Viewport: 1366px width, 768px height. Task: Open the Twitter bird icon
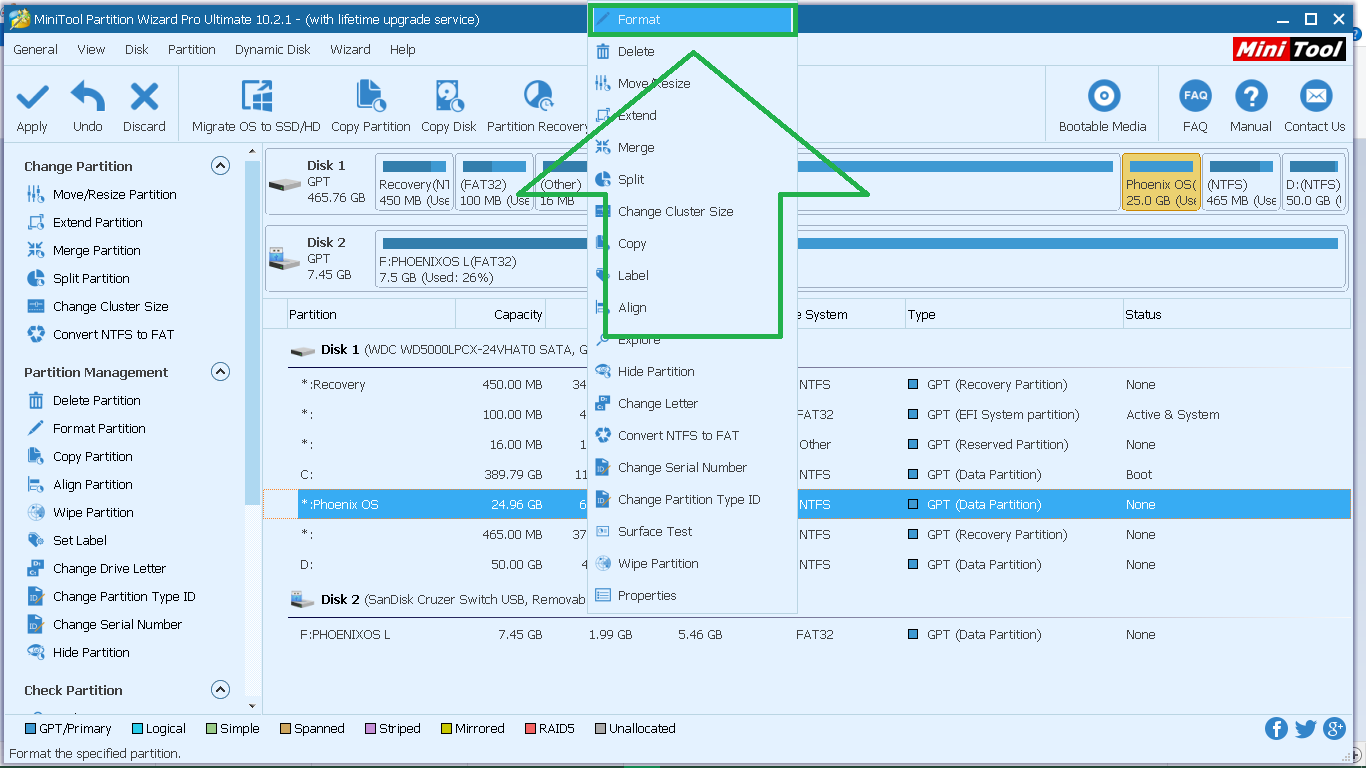coord(1305,728)
